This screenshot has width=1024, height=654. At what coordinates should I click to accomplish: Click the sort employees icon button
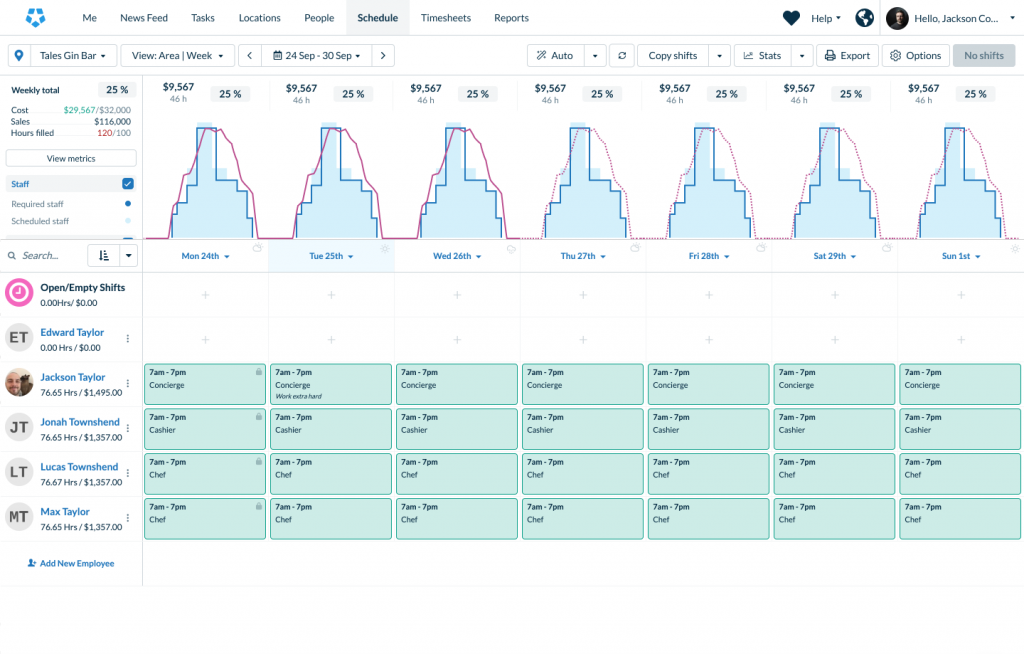(x=104, y=256)
